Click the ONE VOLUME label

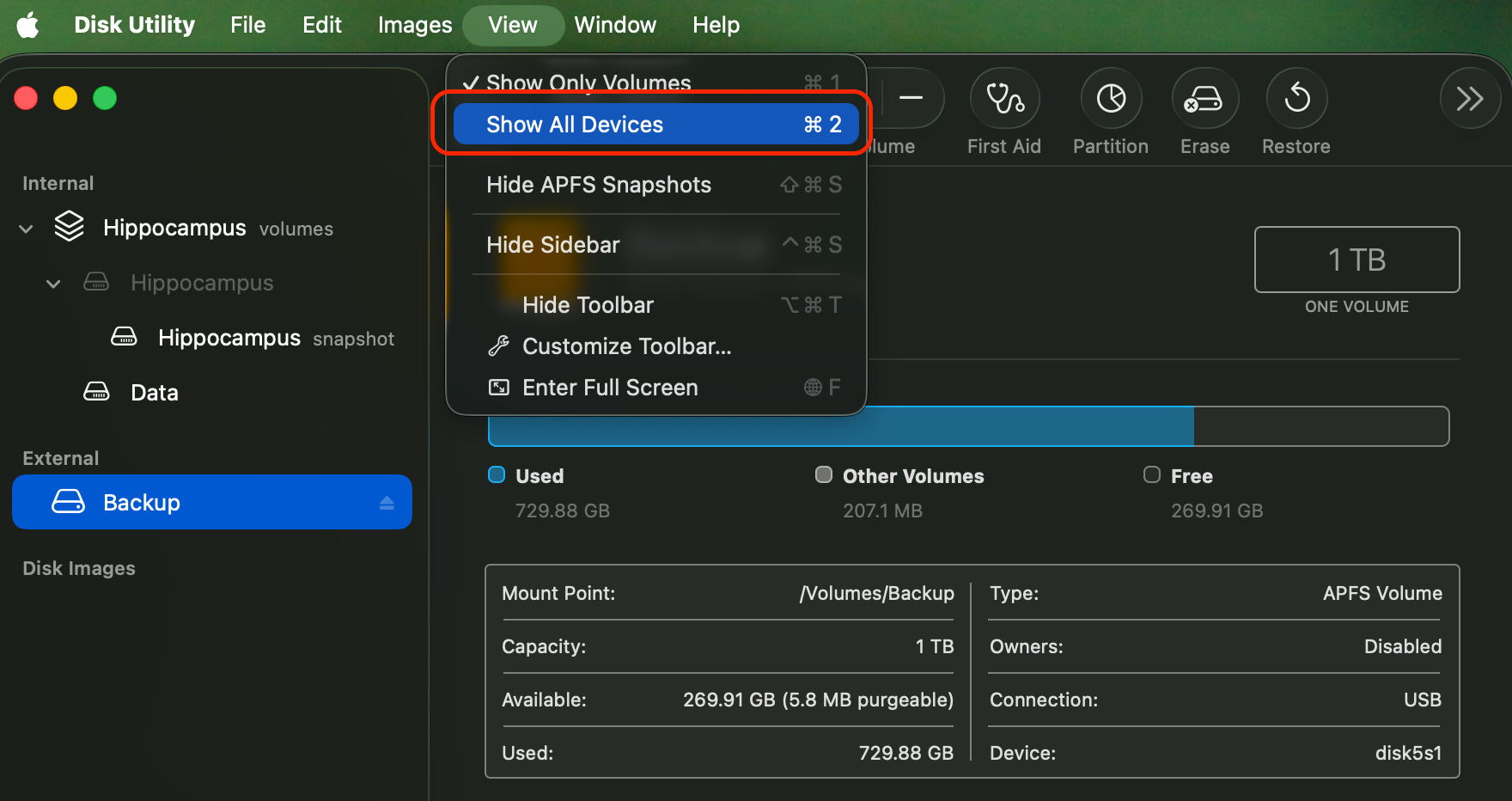pyautogui.click(x=1357, y=307)
